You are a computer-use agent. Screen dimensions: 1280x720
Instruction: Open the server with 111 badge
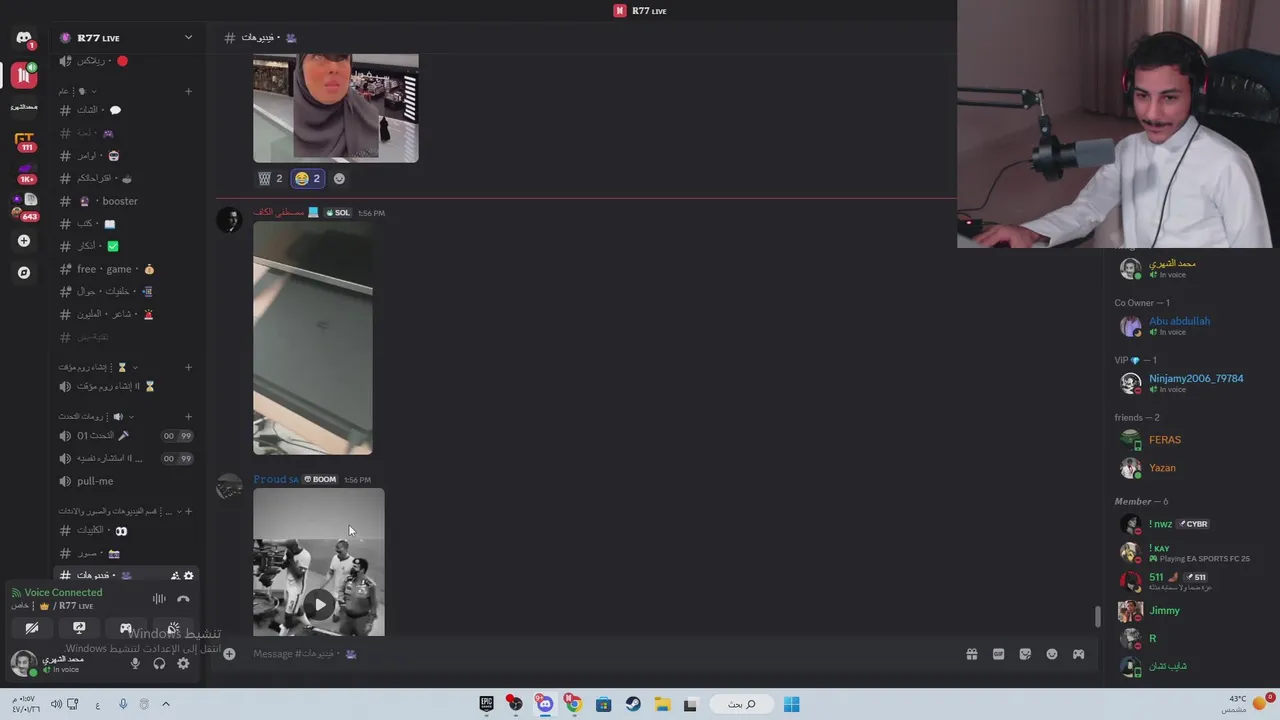(24, 142)
